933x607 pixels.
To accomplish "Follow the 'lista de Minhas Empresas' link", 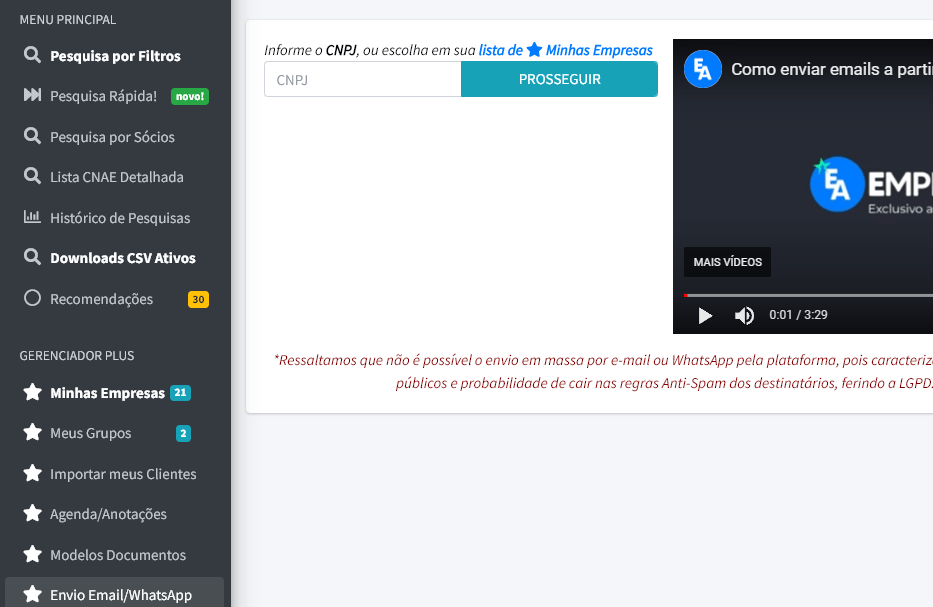I will [x=565, y=50].
